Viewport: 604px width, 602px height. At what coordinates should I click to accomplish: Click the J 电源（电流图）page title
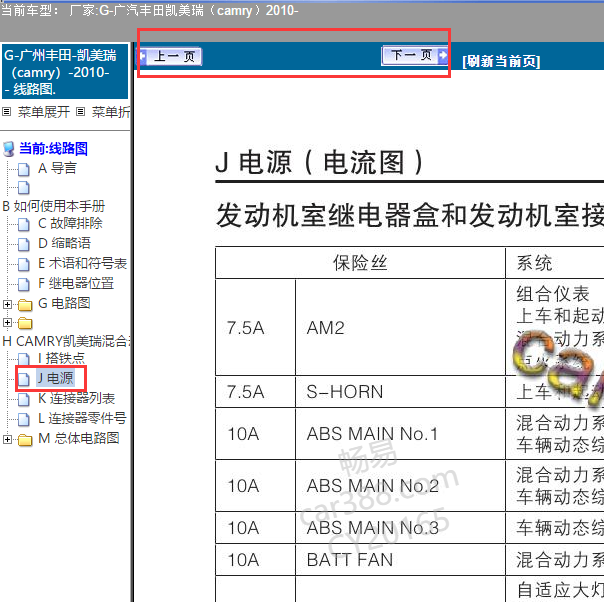pyautogui.click(x=319, y=163)
